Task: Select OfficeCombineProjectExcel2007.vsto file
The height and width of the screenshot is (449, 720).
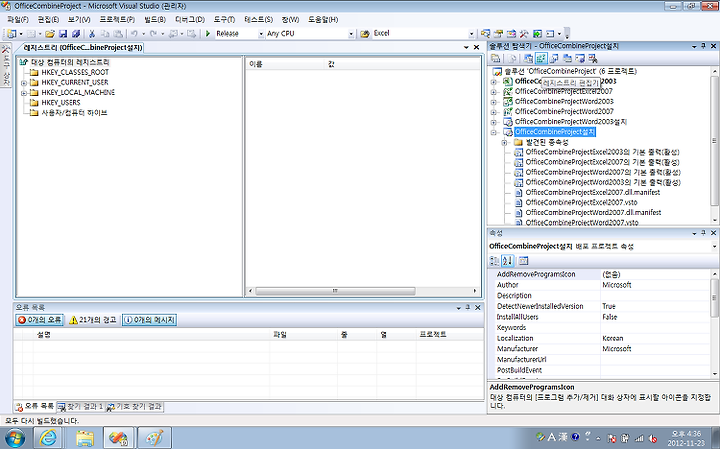Action: coord(581,202)
